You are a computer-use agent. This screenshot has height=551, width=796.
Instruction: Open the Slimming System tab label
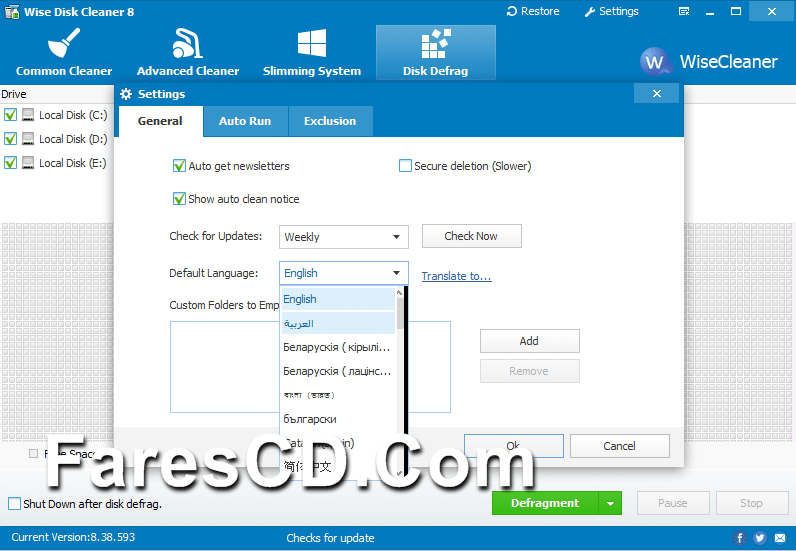[312, 71]
